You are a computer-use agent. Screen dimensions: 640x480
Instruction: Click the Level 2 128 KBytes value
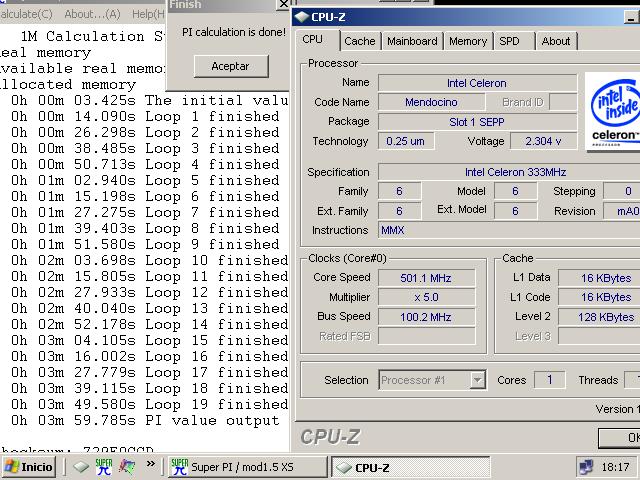(599, 317)
